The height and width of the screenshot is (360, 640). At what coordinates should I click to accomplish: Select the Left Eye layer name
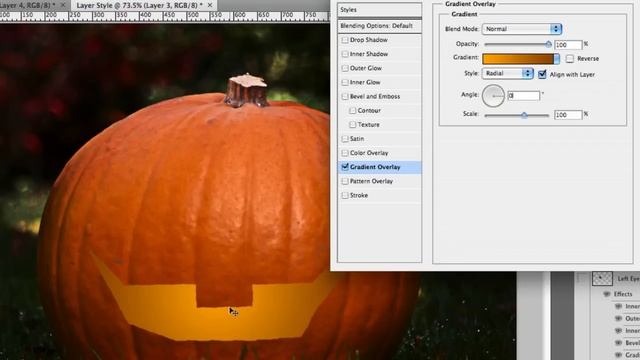tap(629, 279)
